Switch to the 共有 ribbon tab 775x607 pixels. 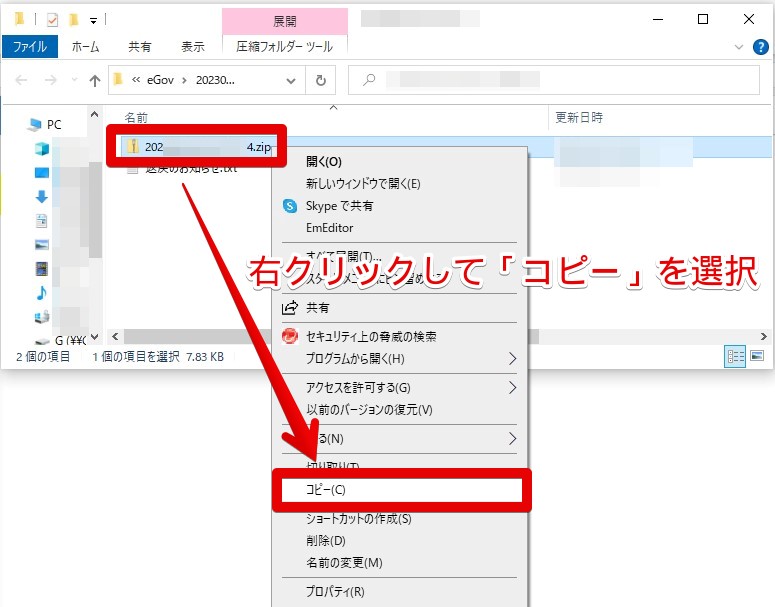pos(139,46)
